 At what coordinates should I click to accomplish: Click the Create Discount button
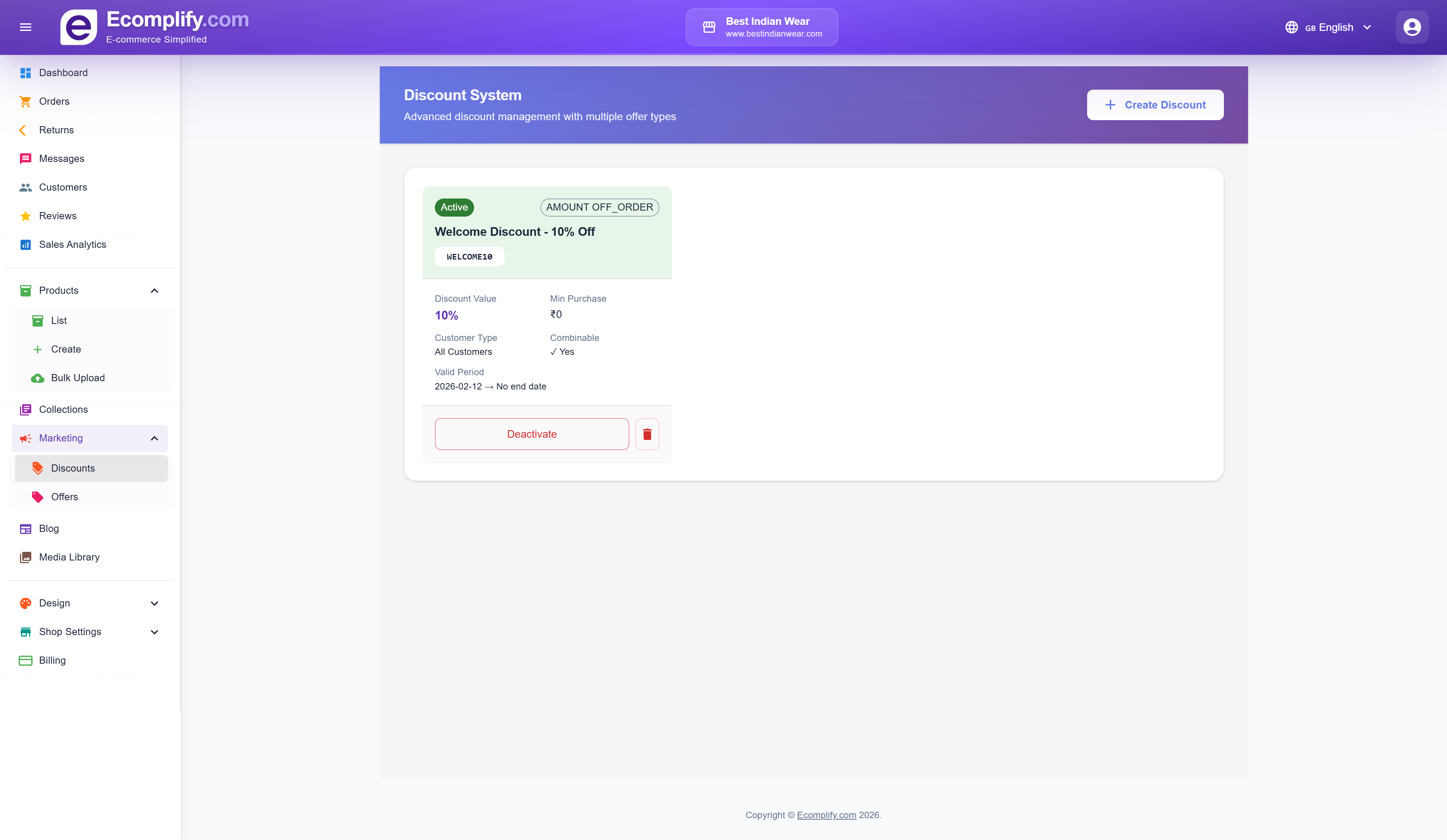pyautogui.click(x=1155, y=104)
